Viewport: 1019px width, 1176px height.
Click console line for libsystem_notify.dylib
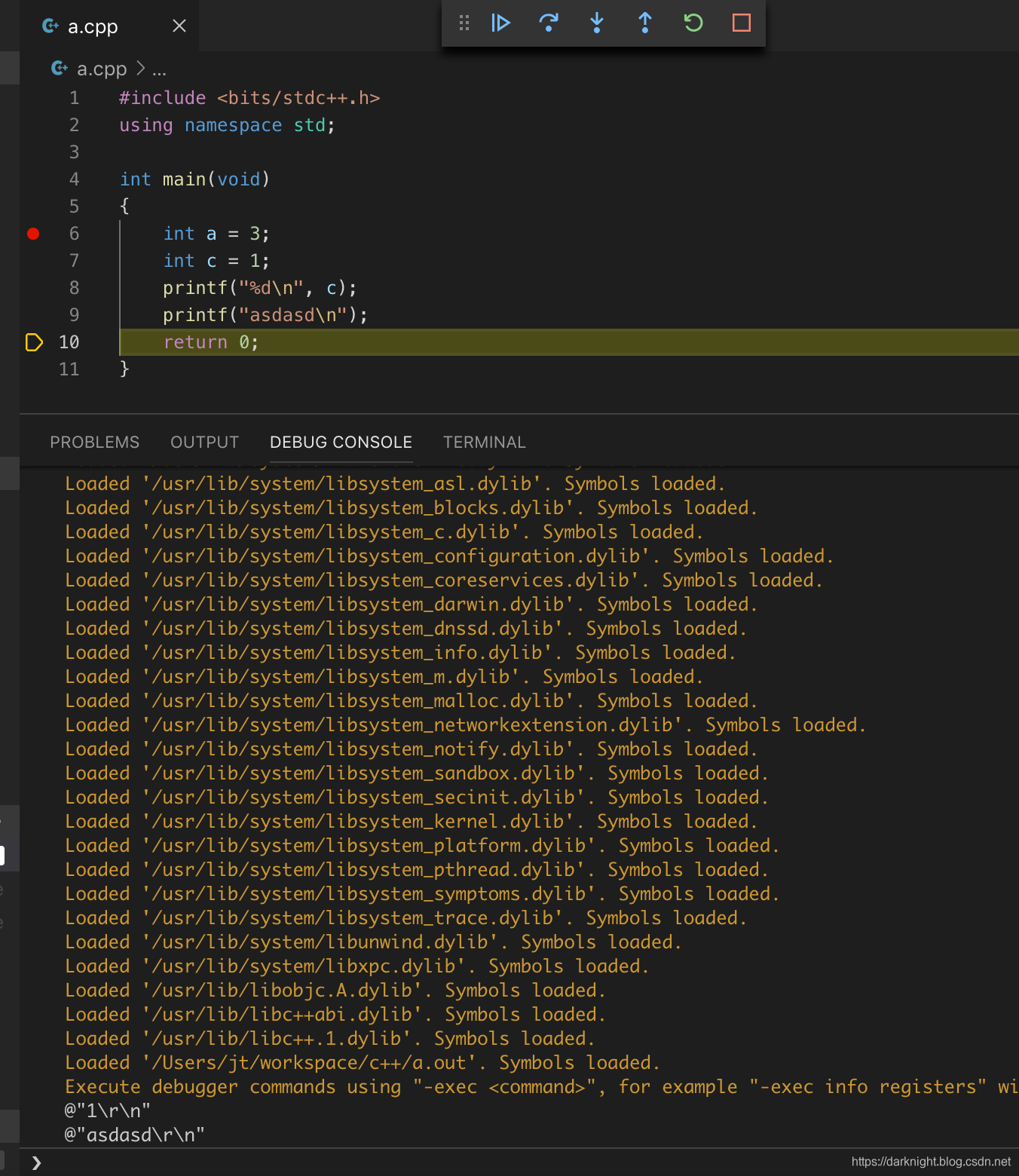click(x=412, y=749)
